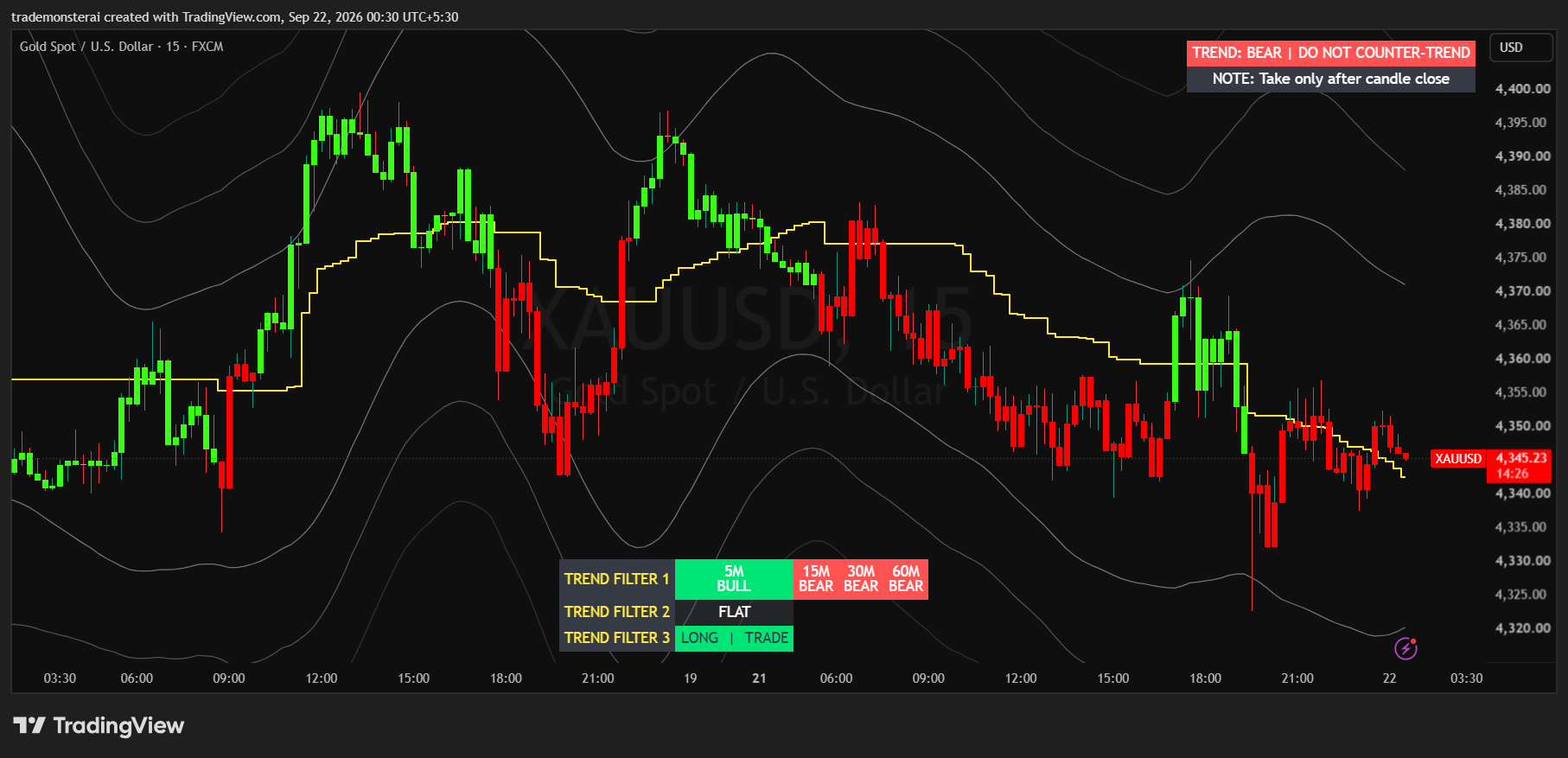The width and height of the screenshot is (1568, 758).
Task: Click the 14:26 candle countdown timer
Action: [x=1513, y=474]
